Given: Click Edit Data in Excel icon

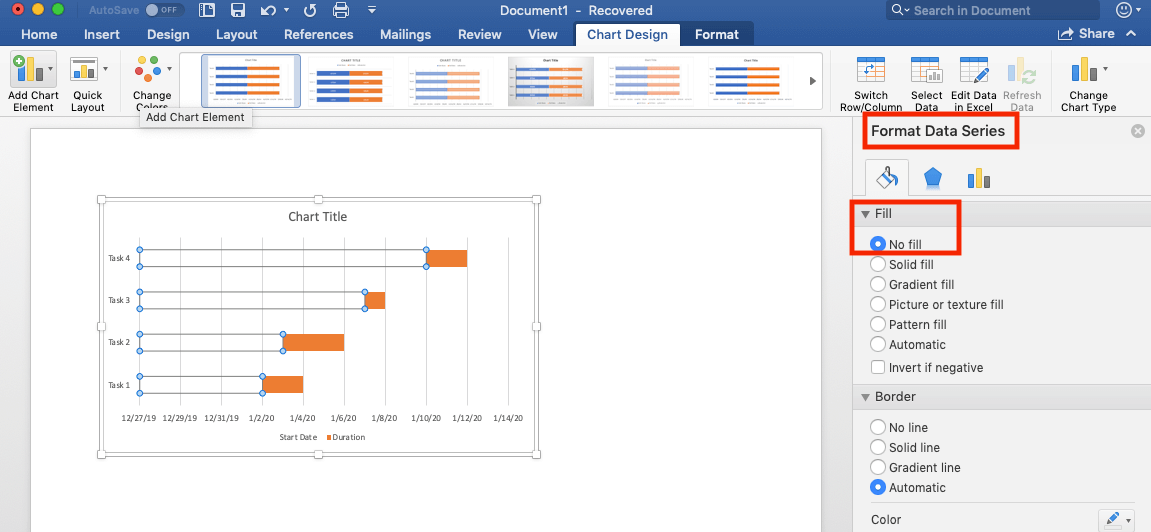Looking at the screenshot, I should coord(974,72).
